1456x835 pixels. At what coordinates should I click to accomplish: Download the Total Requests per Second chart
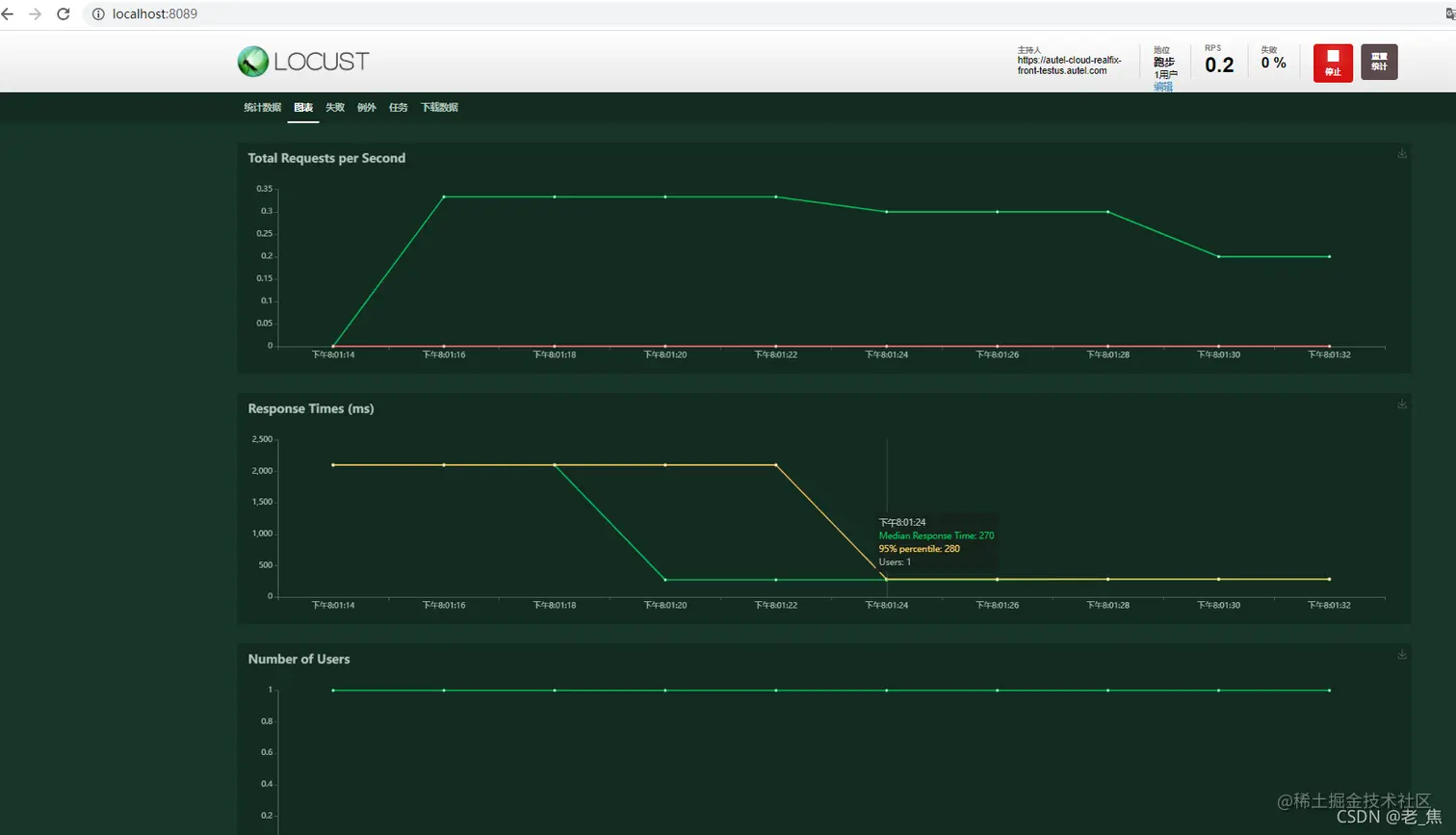point(1402,154)
